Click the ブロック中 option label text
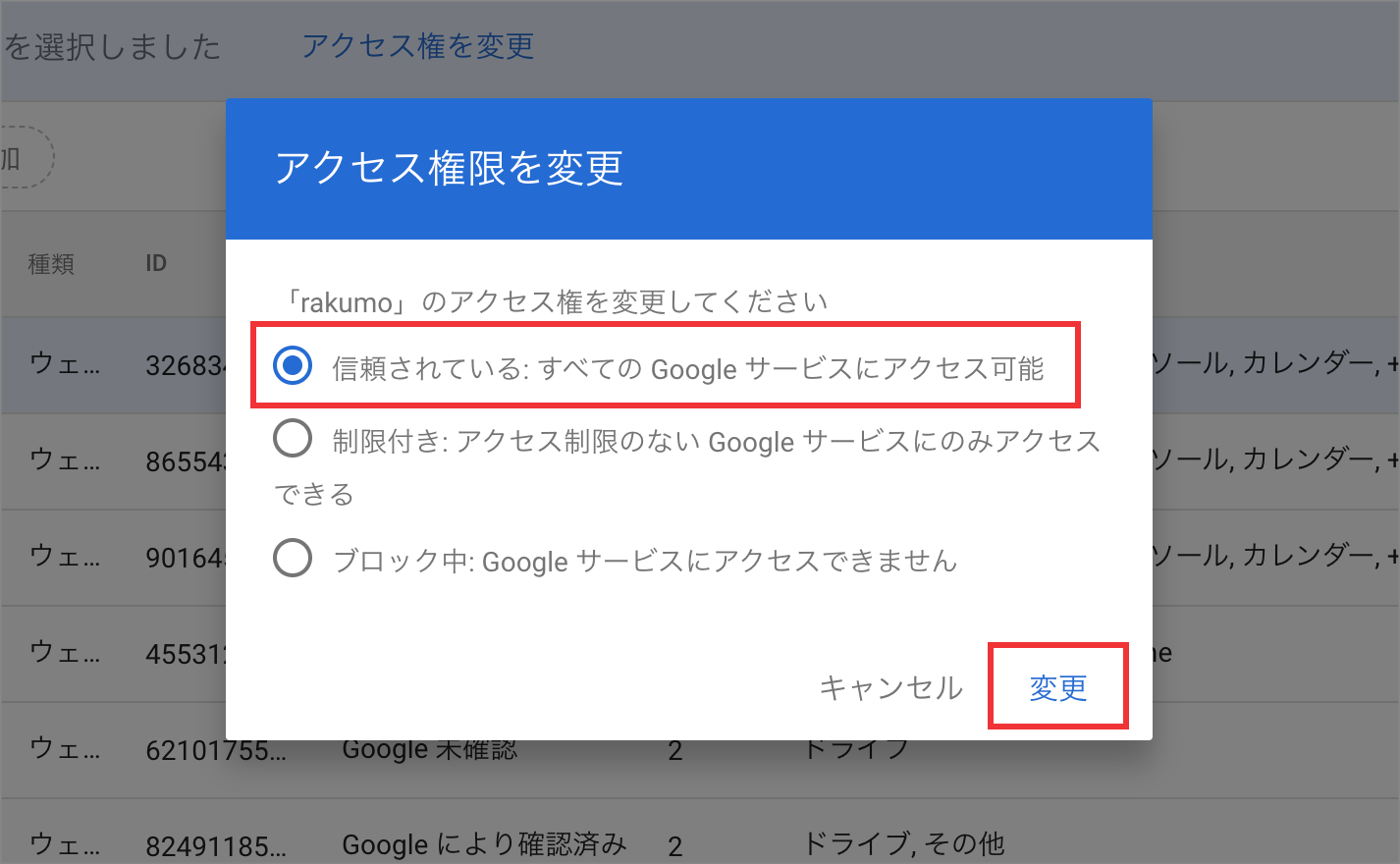The height and width of the screenshot is (864, 1400). [x=645, y=561]
